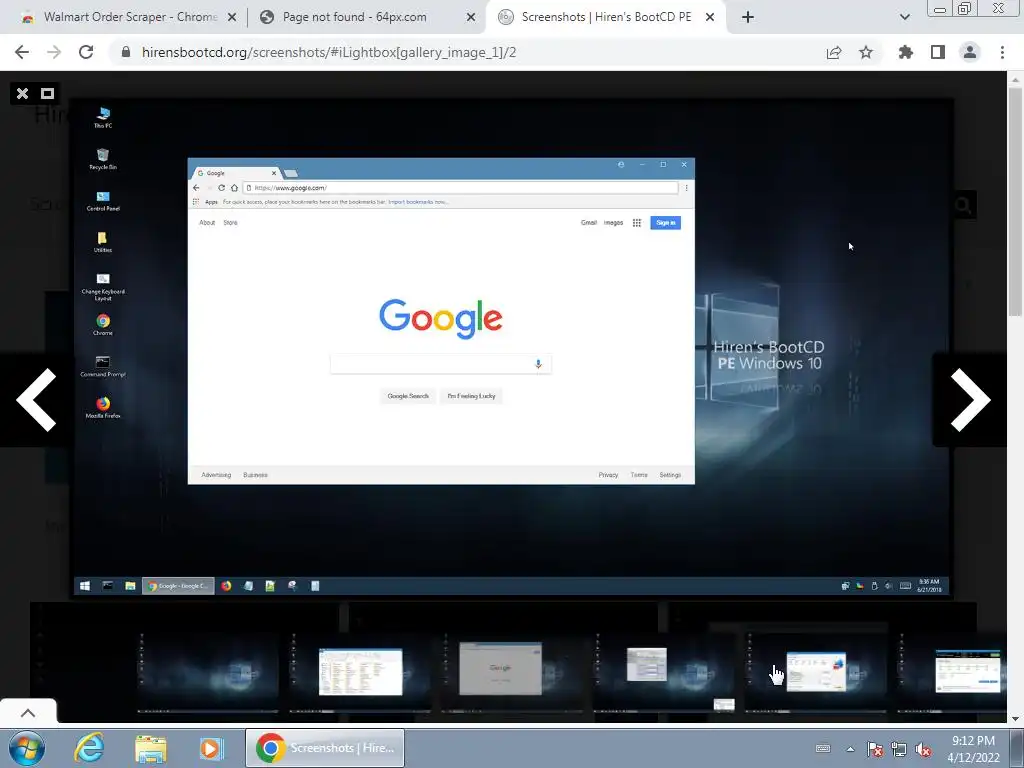Viewport: 1024px width, 768px height.
Task: Select the Screenshots | Hiren's BootCD PE tab
Action: 606,18
